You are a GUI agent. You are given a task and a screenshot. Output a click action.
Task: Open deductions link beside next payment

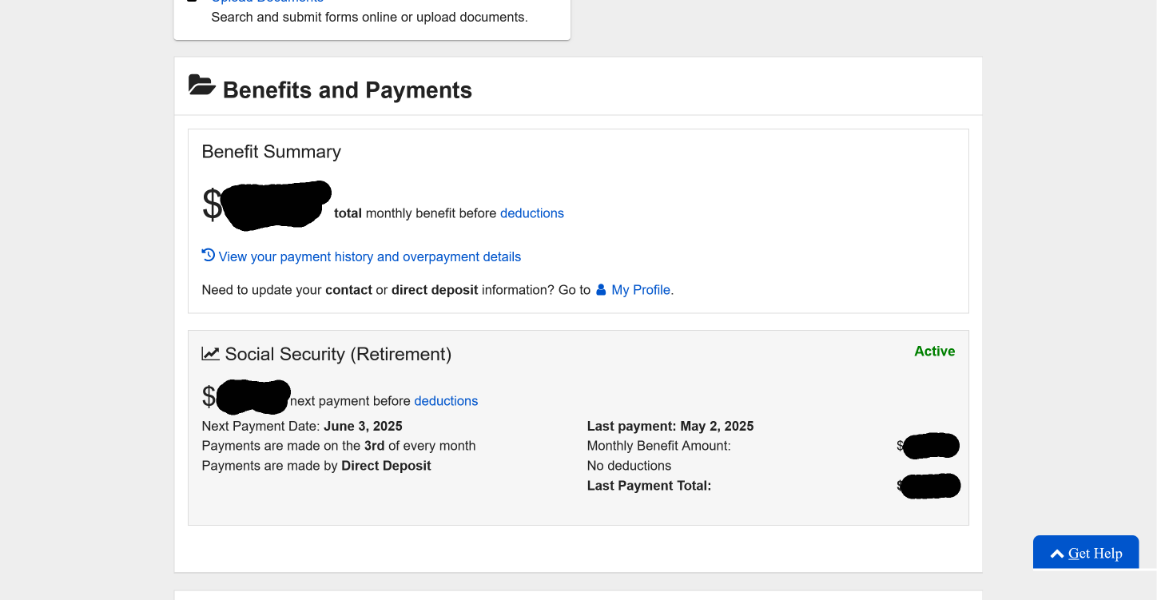pos(446,401)
